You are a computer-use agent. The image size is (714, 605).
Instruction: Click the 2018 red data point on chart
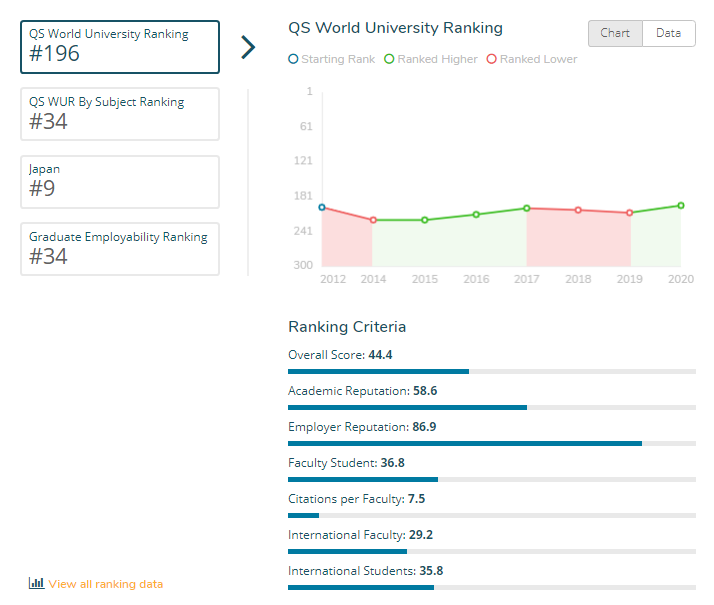coord(578,210)
